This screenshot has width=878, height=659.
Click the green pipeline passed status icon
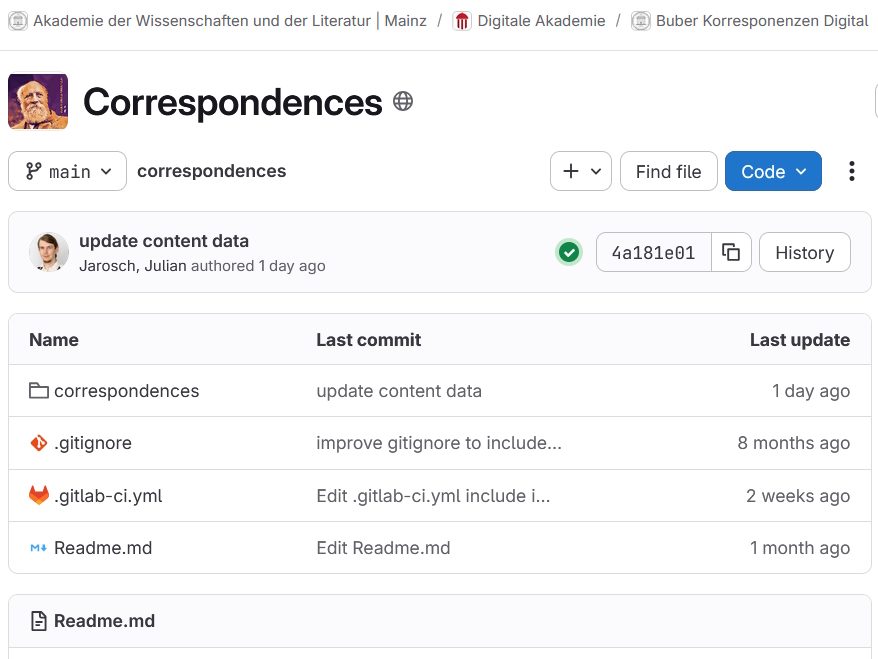[569, 252]
